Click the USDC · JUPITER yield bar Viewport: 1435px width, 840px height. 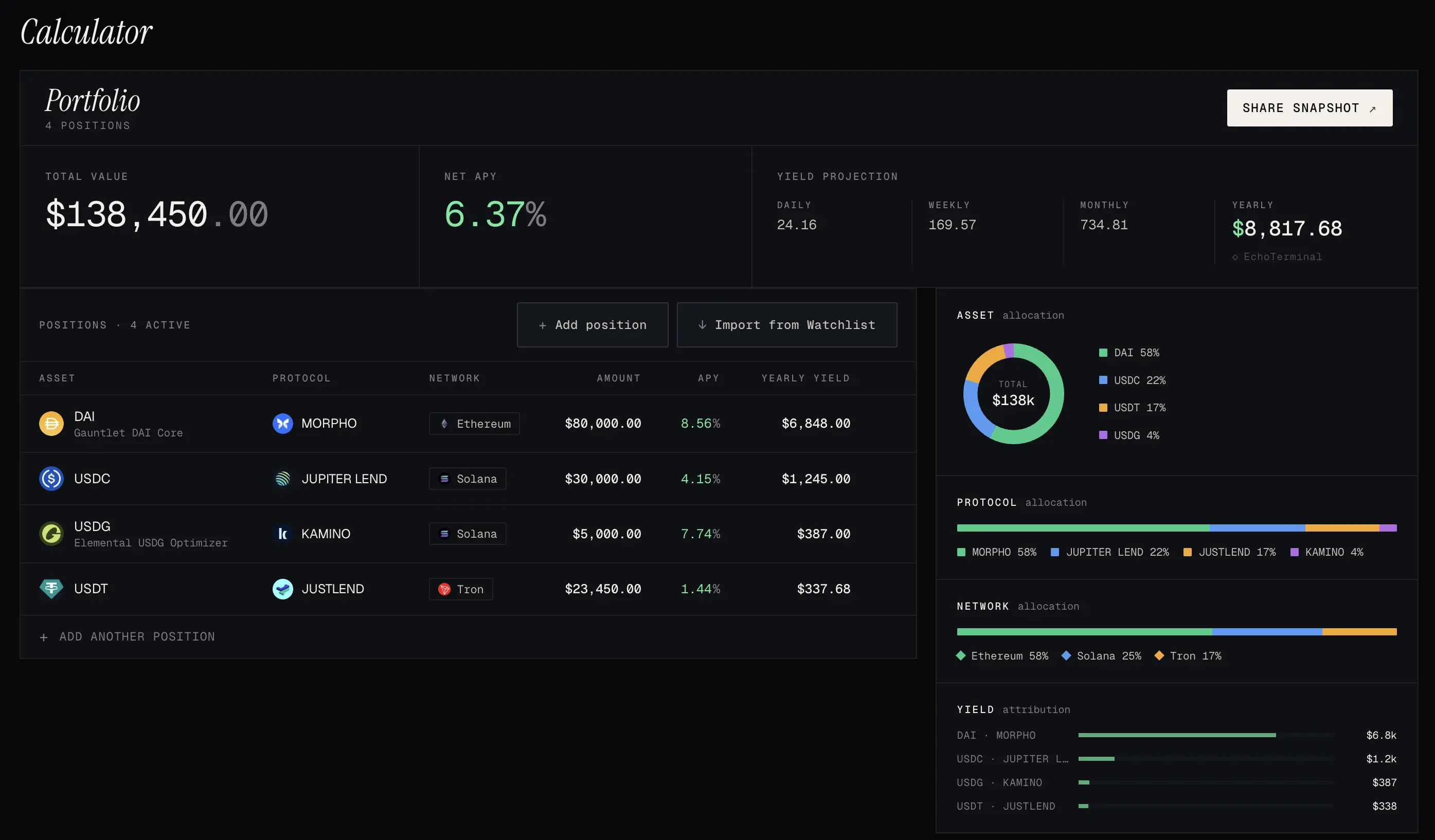pyautogui.click(x=1096, y=759)
